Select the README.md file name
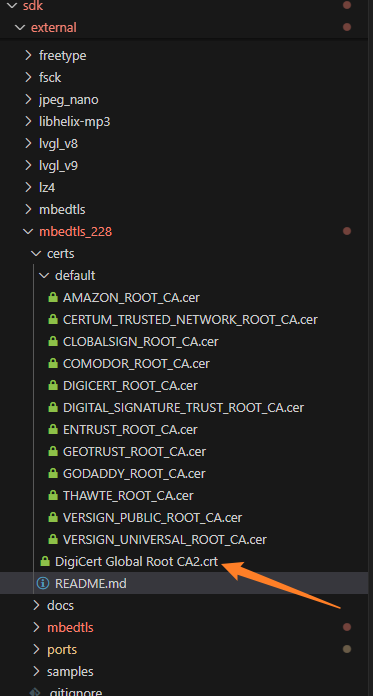 (91, 583)
